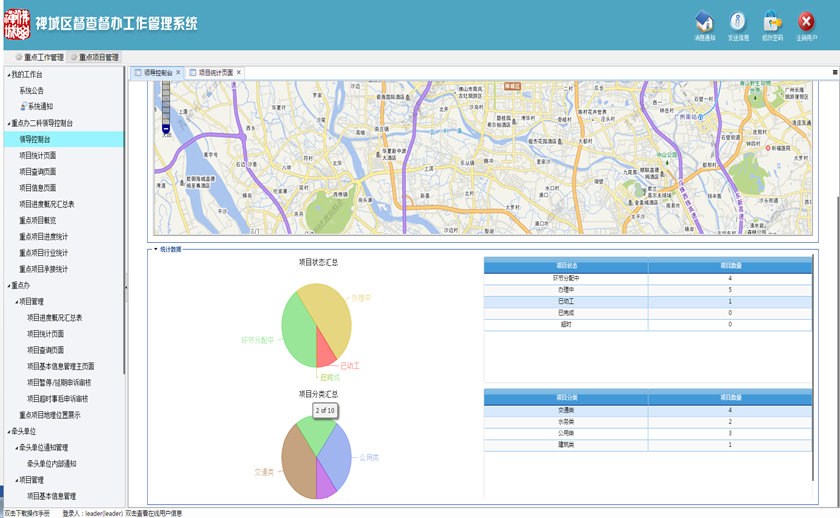Click the system logo seal in header
The width and height of the screenshot is (840, 518).
click(x=17, y=22)
